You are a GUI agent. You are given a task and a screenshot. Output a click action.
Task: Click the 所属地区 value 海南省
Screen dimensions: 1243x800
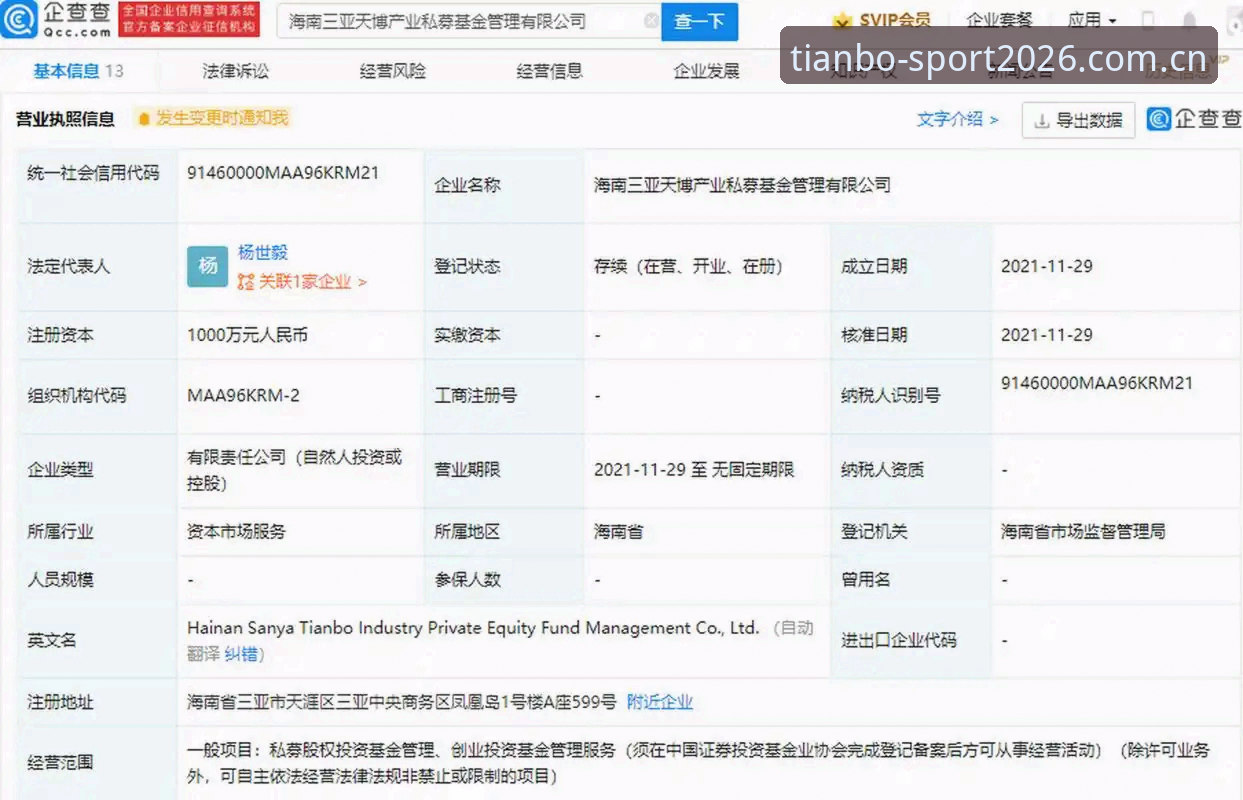618,532
